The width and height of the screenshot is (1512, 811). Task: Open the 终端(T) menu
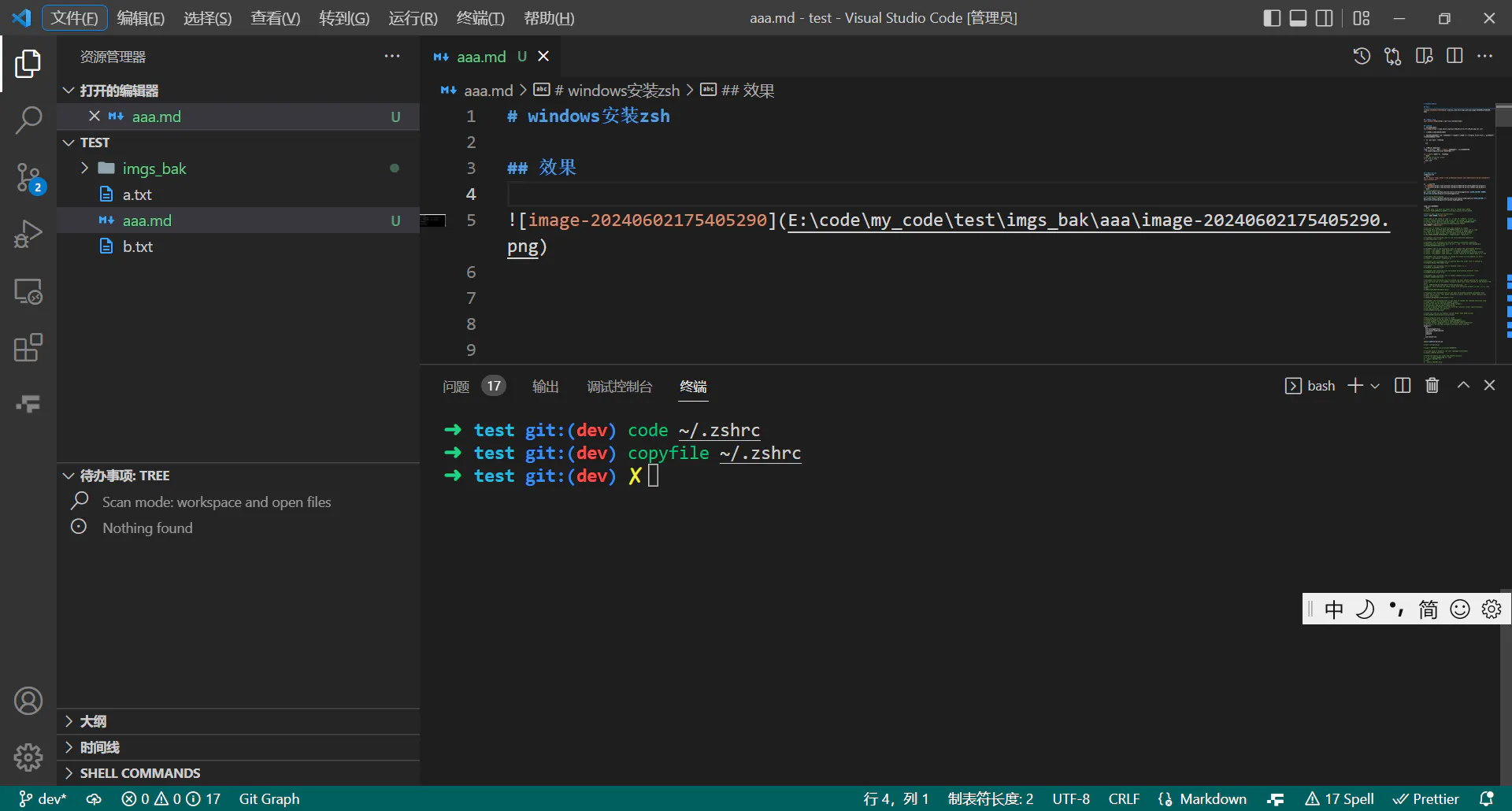480,18
